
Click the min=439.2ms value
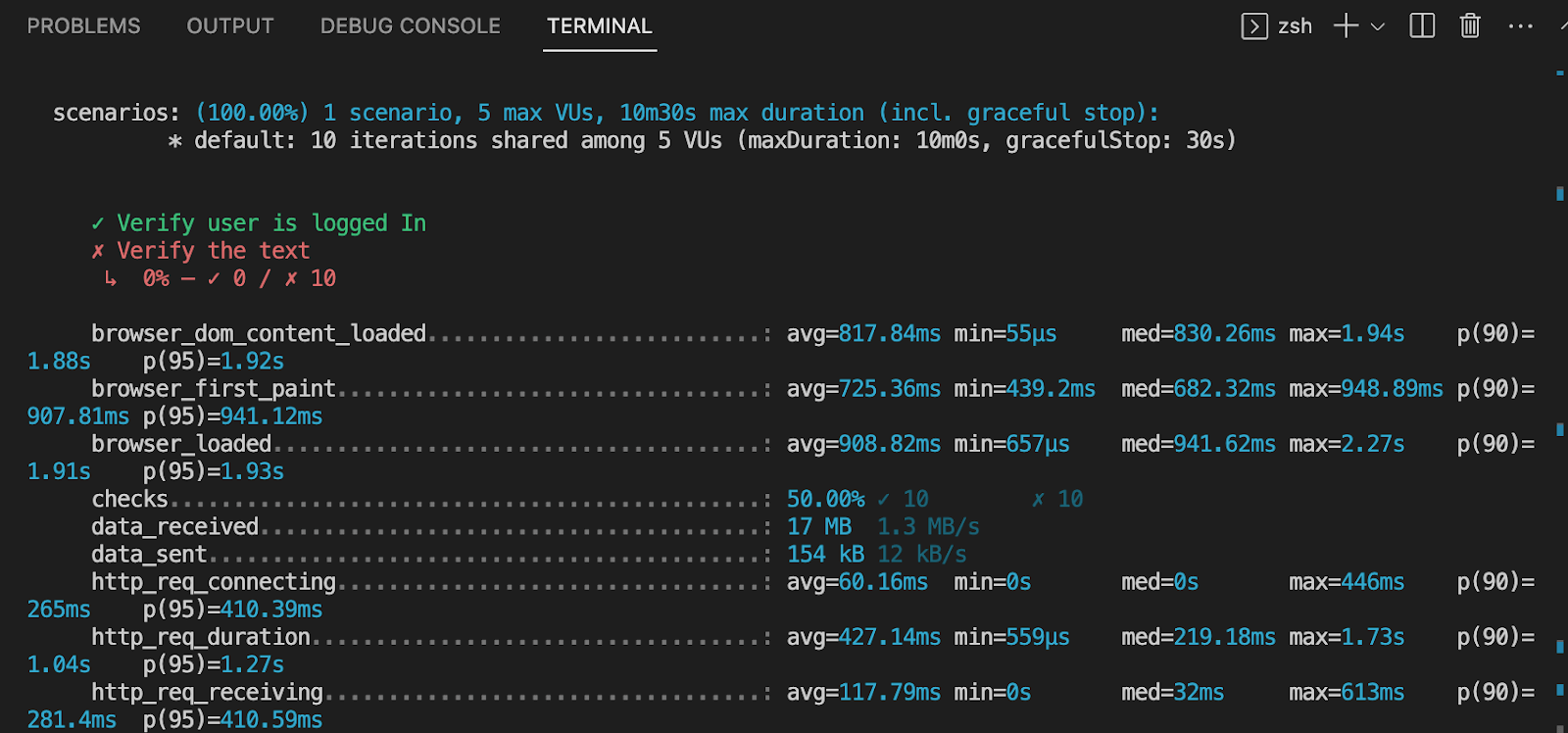coord(1025,389)
